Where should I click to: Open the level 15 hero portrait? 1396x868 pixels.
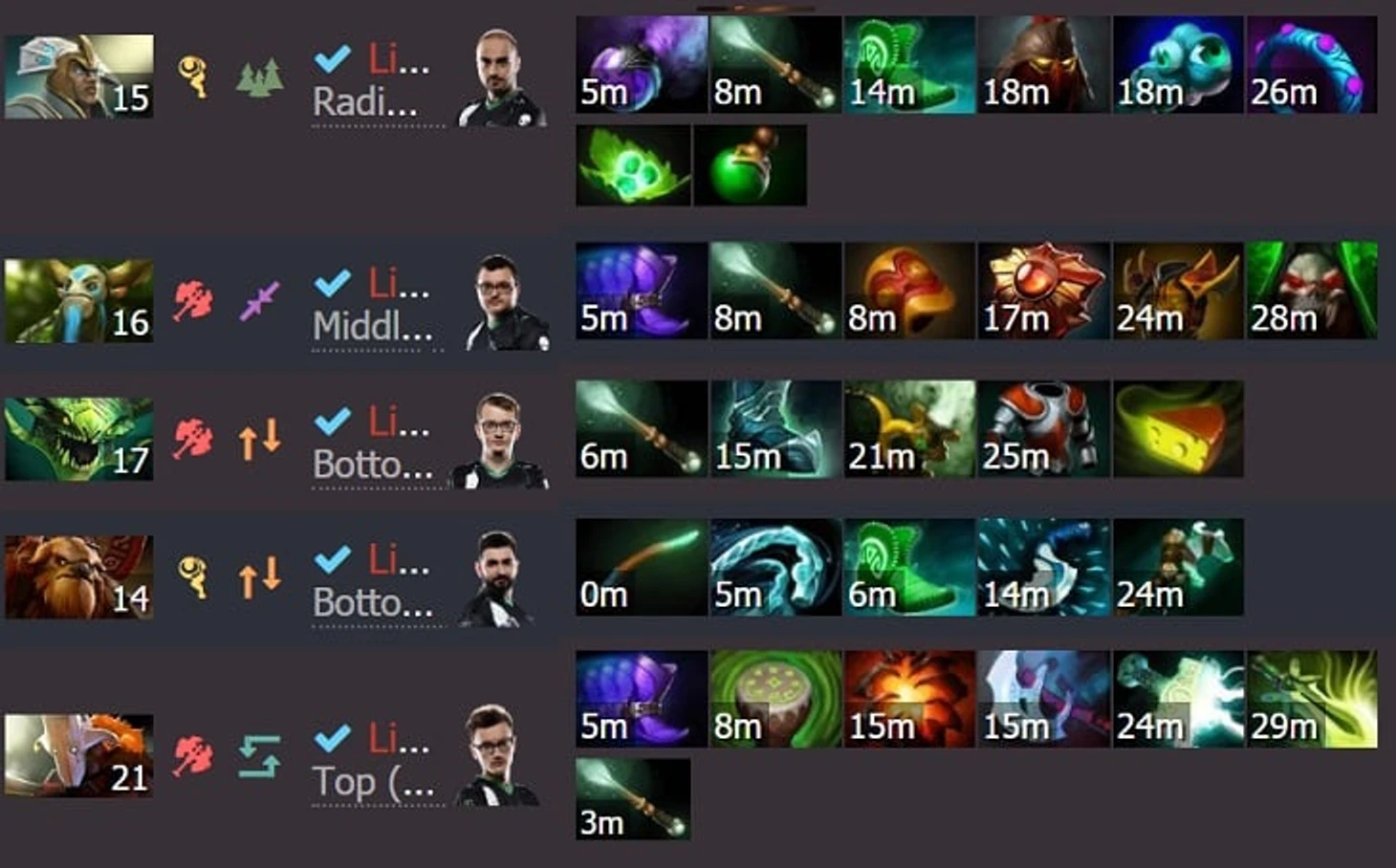click(78, 76)
